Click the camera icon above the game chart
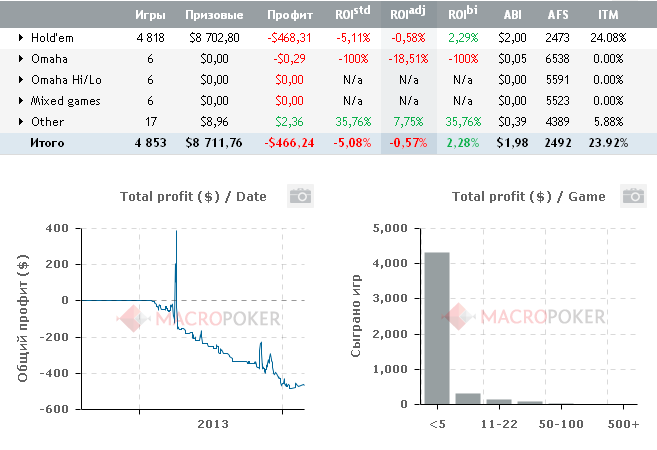Viewport: 657px width, 450px height. pyautogui.click(x=633, y=195)
